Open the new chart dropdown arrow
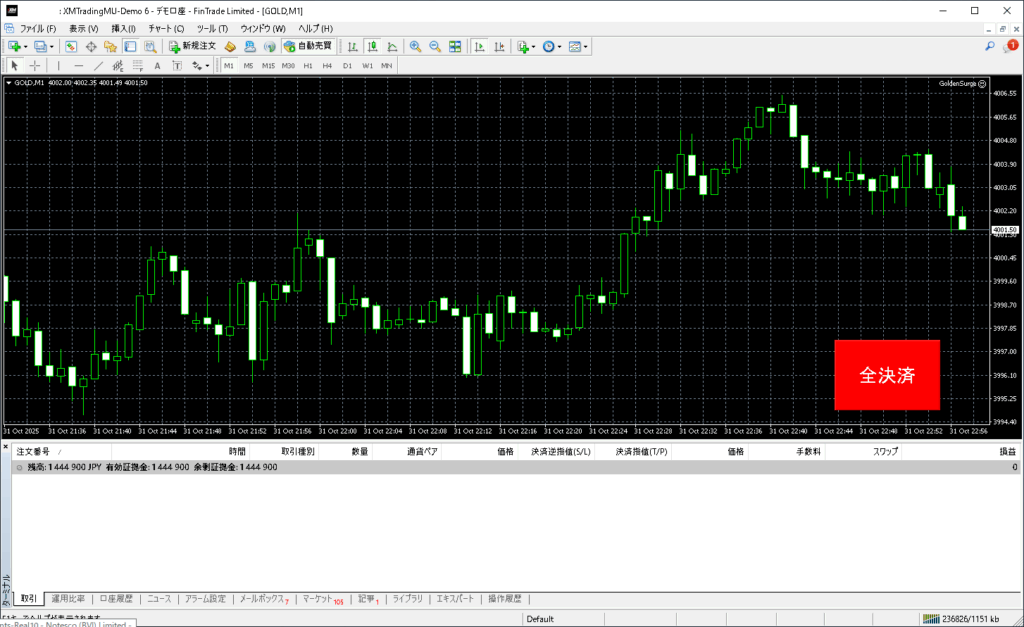1024x627 pixels. 25,46
